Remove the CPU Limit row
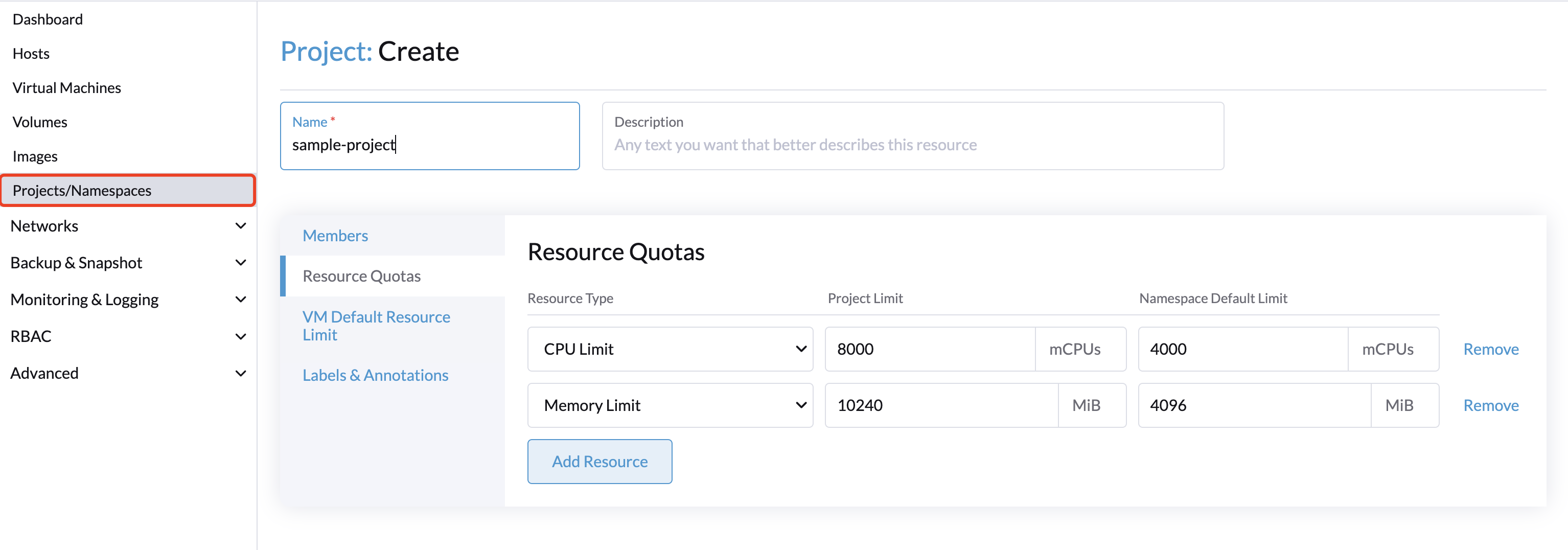Screen dimensions: 1568x550 [1491, 349]
